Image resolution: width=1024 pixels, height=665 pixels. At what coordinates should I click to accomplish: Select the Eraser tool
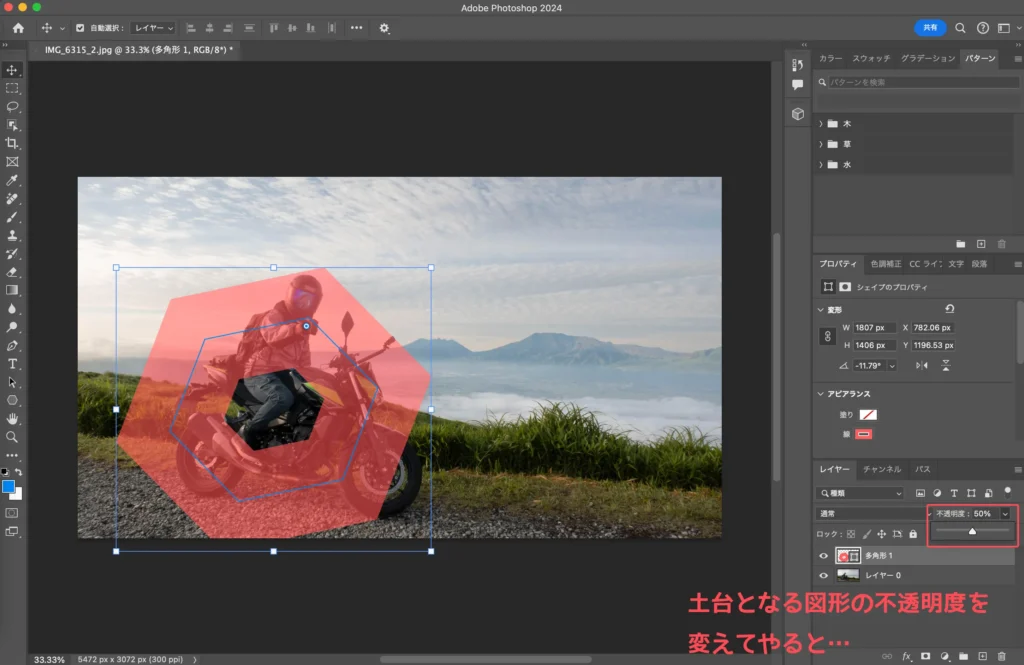click(12, 271)
